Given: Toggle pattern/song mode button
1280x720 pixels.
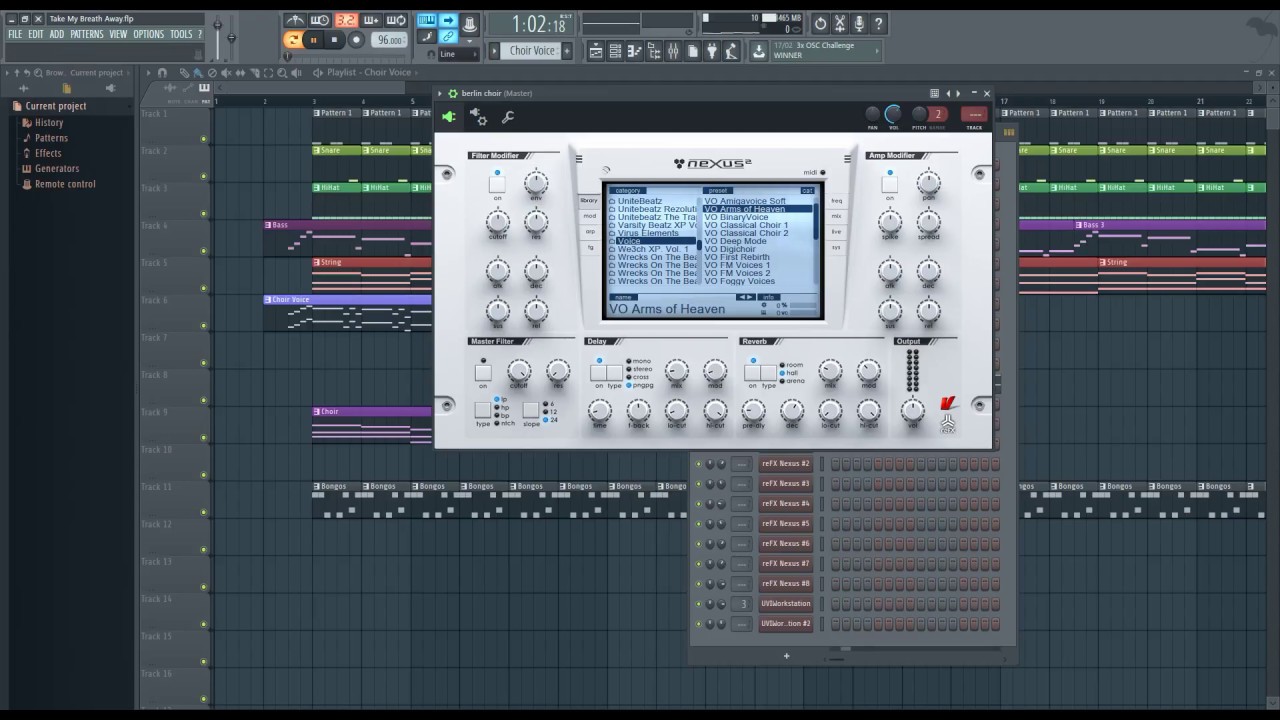Looking at the screenshot, I should 294,40.
